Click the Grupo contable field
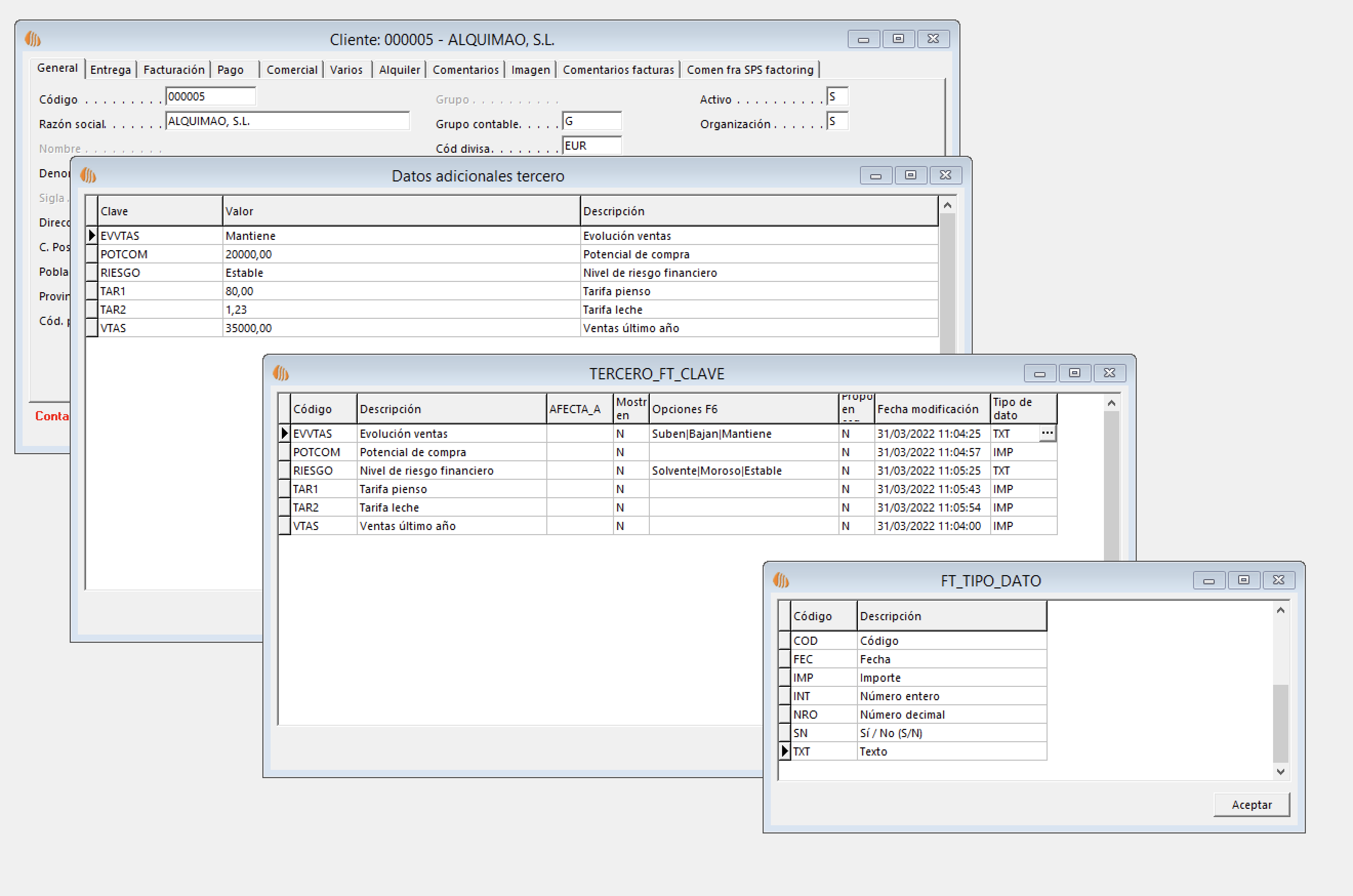The image size is (1353, 896). pos(591,121)
